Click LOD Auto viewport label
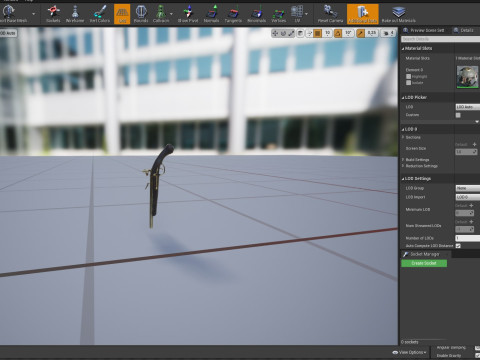Screen dimensions: 480x360 8,33
